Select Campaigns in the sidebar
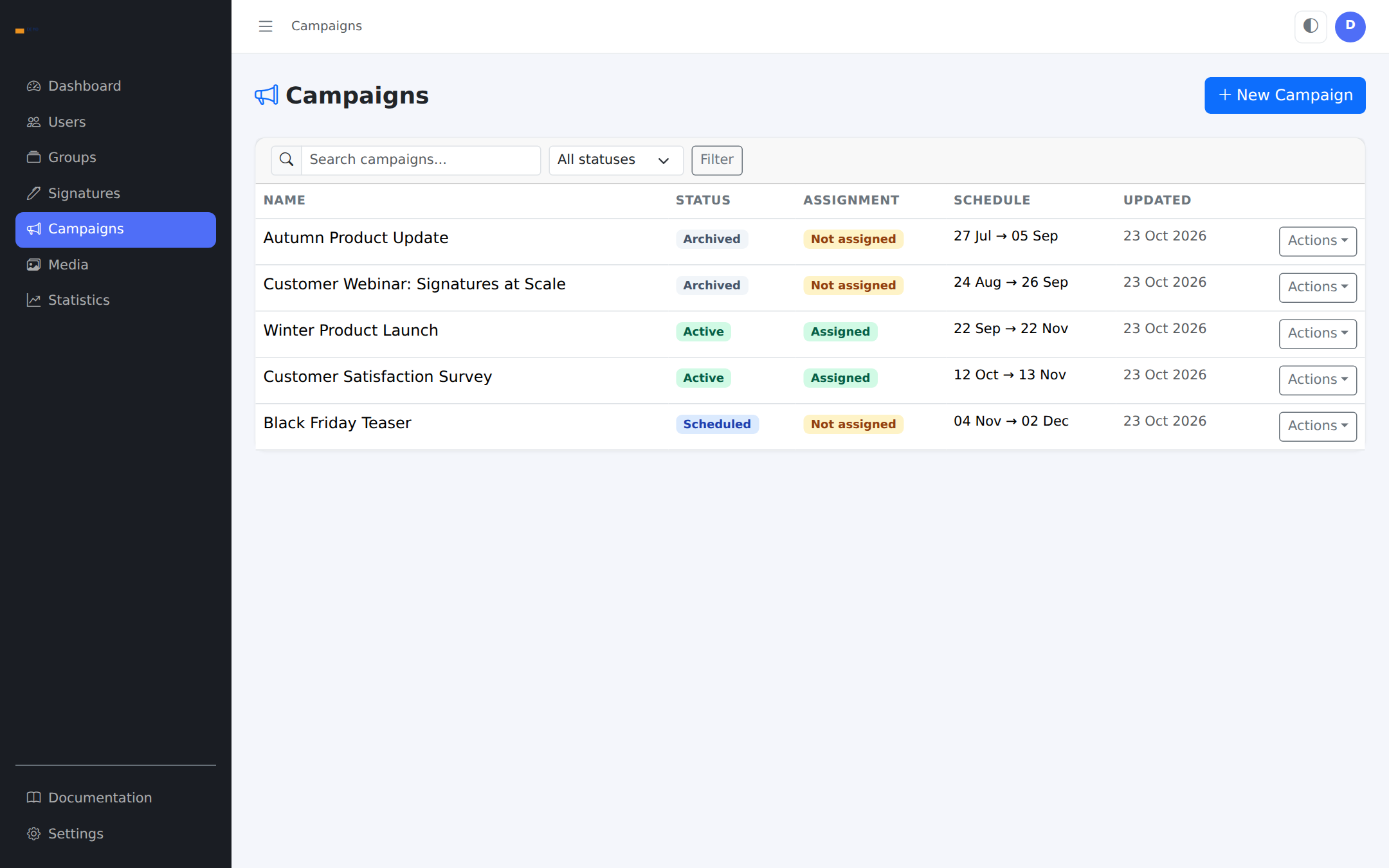 tap(116, 230)
